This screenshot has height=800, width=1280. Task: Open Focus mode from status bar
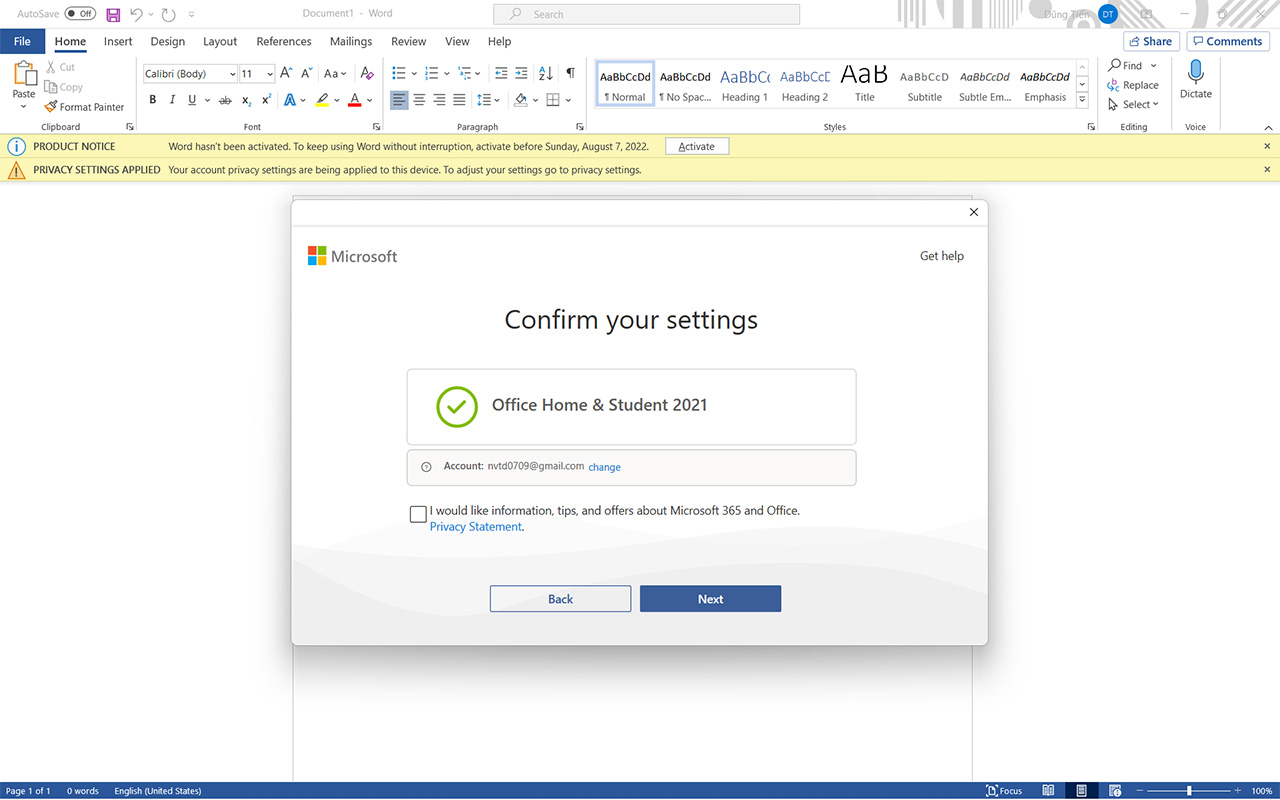pyautogui.click(x=1004, y=791)
